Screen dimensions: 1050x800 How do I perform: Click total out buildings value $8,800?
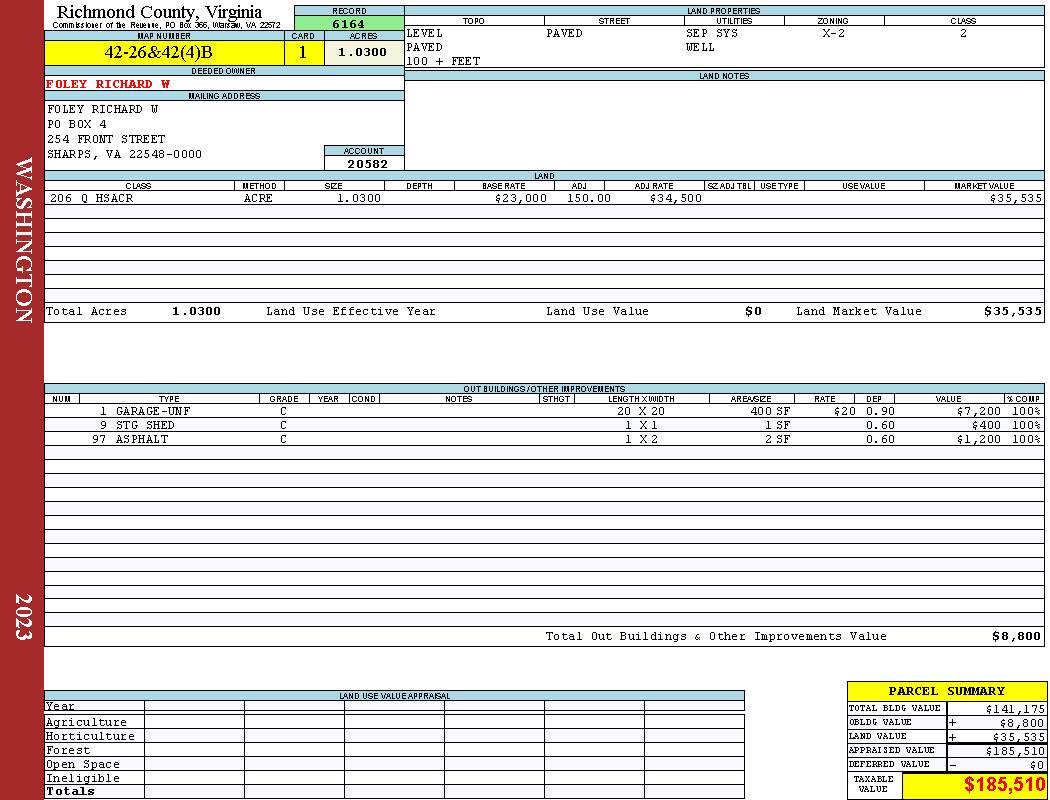[x=1017, y=636]
